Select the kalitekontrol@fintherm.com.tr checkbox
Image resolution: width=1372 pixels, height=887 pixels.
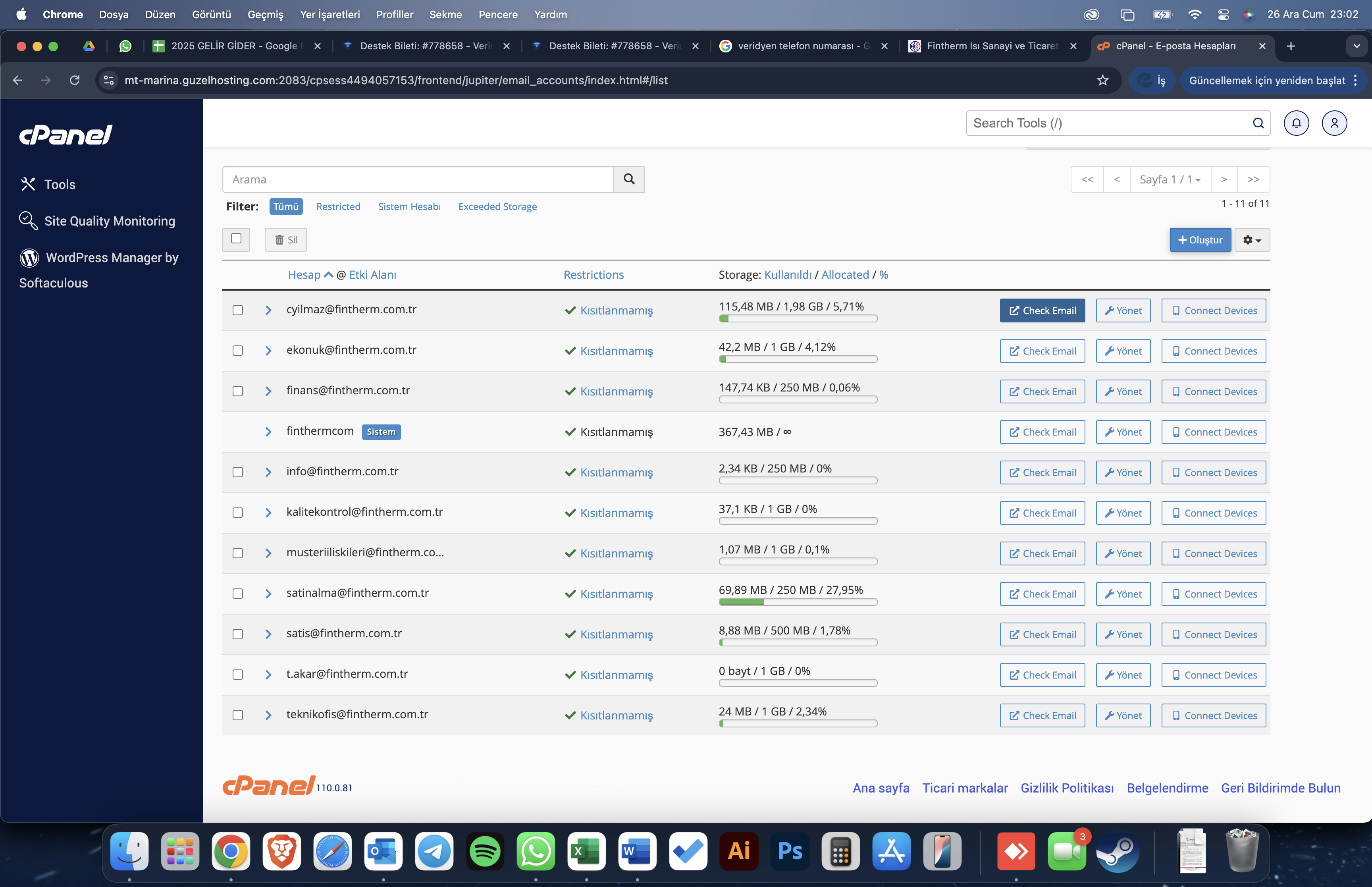(238, 513)
